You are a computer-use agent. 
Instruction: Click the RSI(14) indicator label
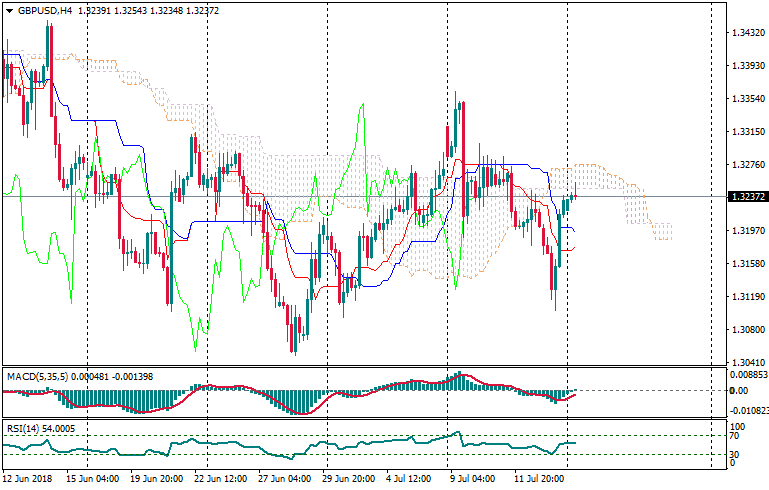click(23, 428)
